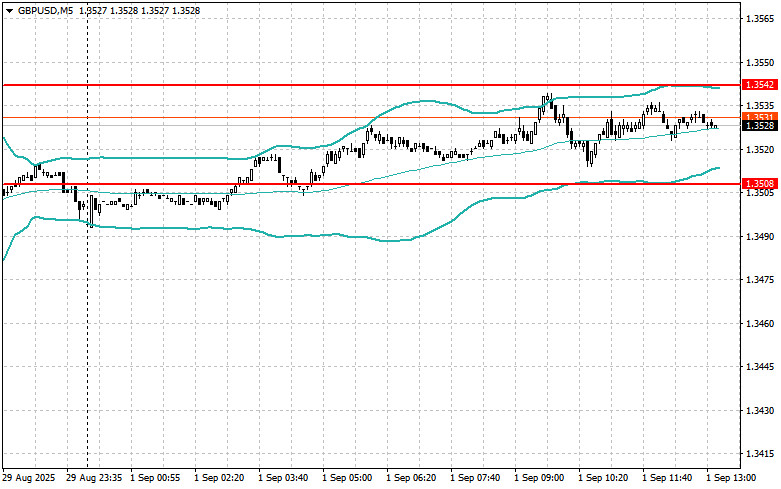Click the 1.3445 price scale value
The width and height of the screenshot is (781, 489).
[x=760, y=367]
